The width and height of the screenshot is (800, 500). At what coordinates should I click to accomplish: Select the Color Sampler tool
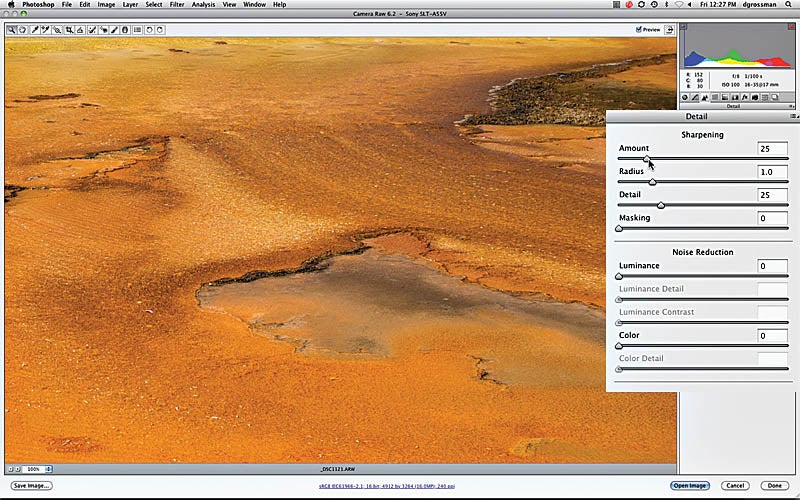pos(45,30)
